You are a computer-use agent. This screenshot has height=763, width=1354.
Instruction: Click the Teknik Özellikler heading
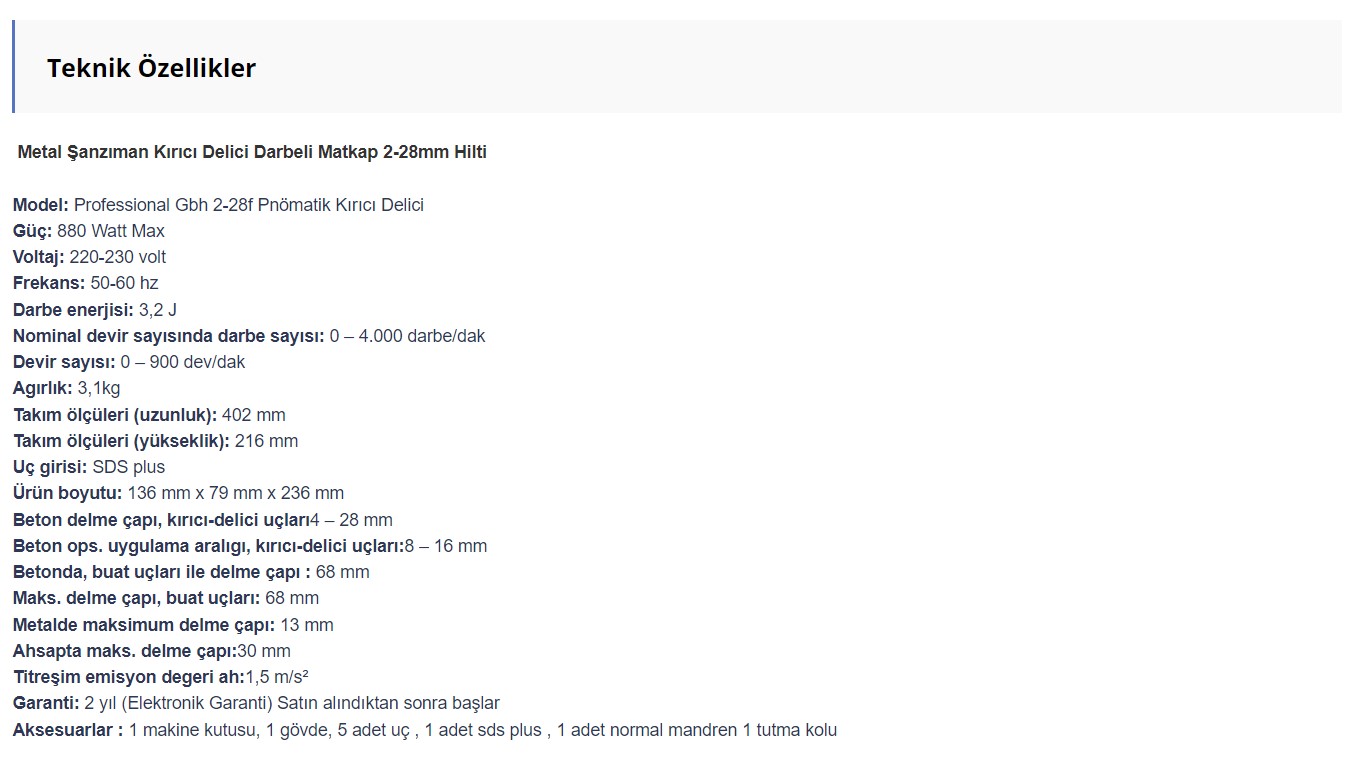pos(151,68)
